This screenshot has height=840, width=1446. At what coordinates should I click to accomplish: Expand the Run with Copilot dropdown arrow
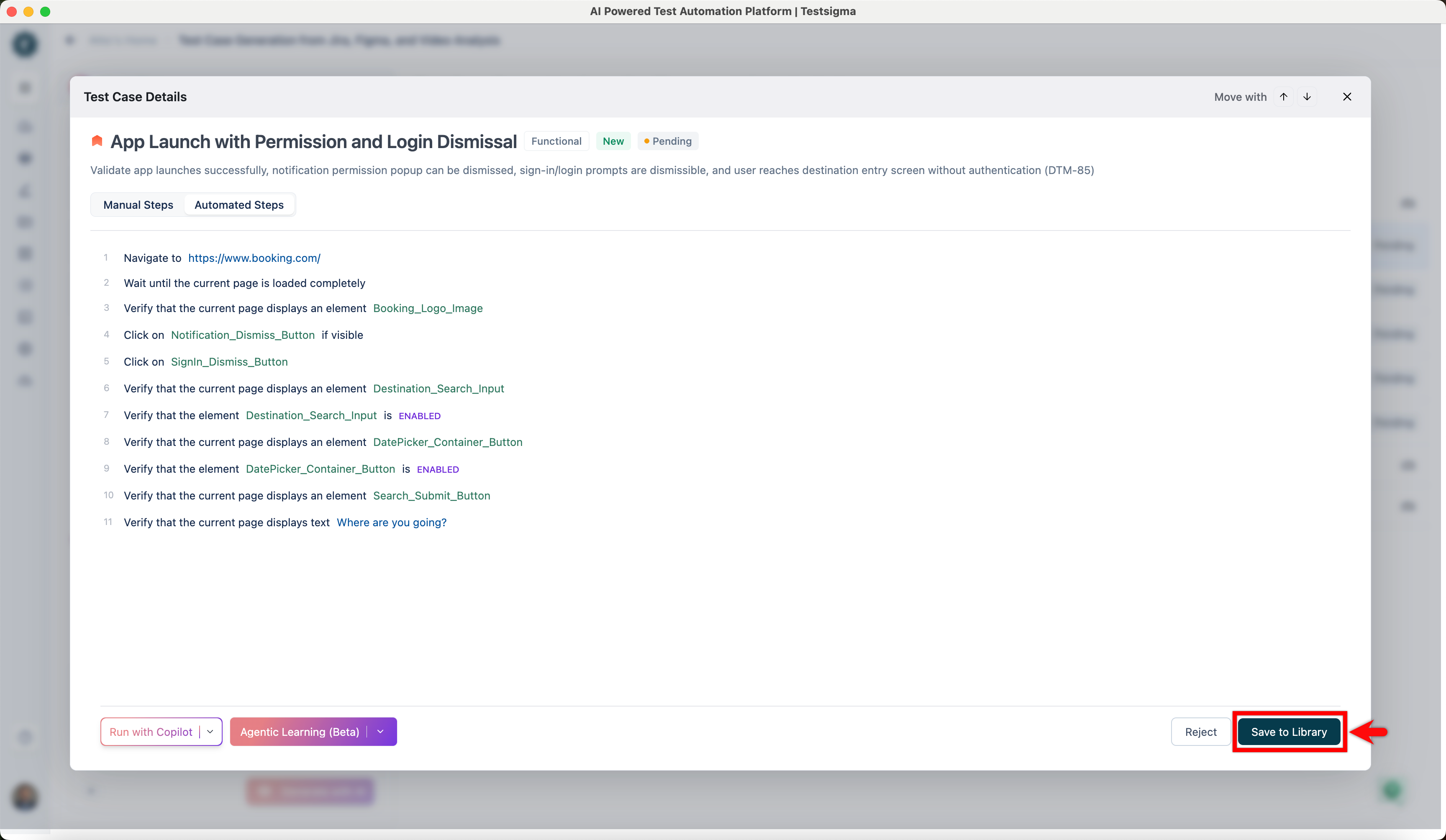pyautogui.click(x=210, y=732)
